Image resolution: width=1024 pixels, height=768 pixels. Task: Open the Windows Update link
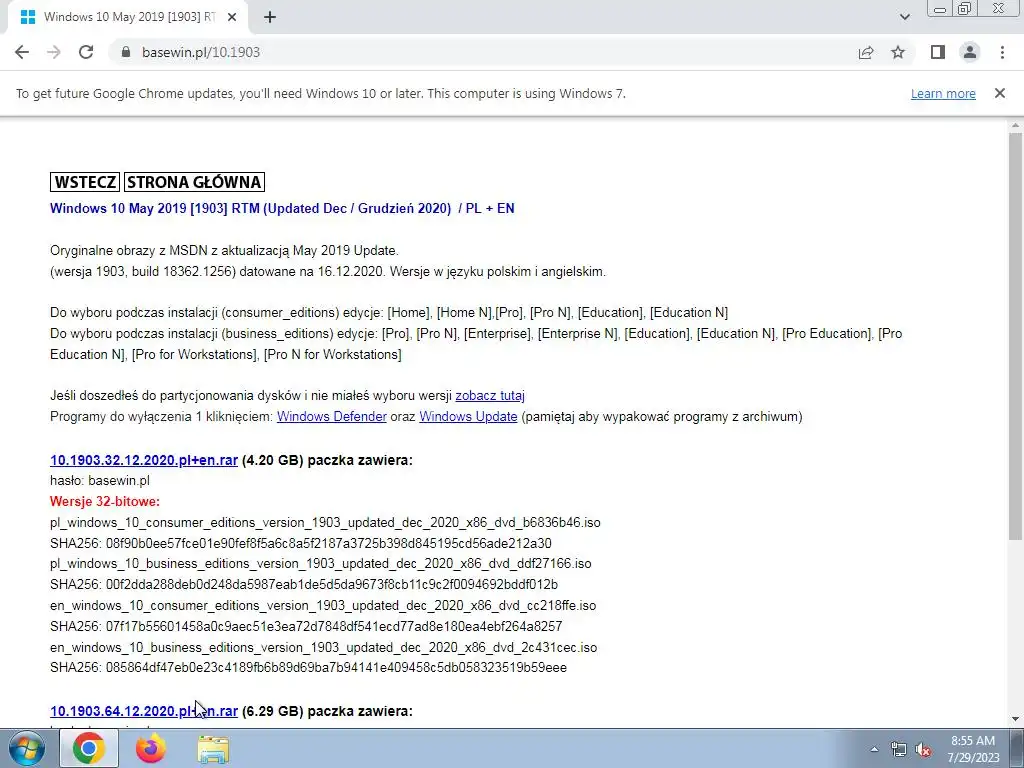click(468, 417)
